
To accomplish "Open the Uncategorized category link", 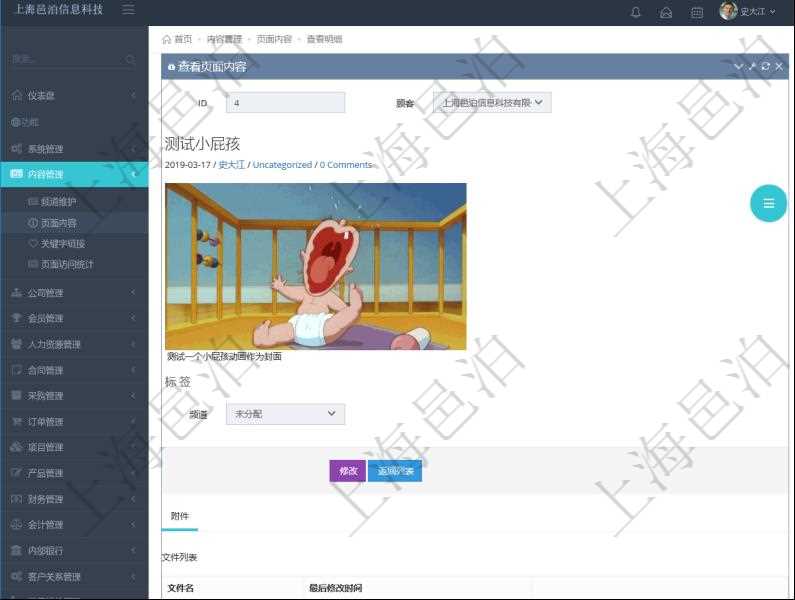I will (x=282, y=165).
